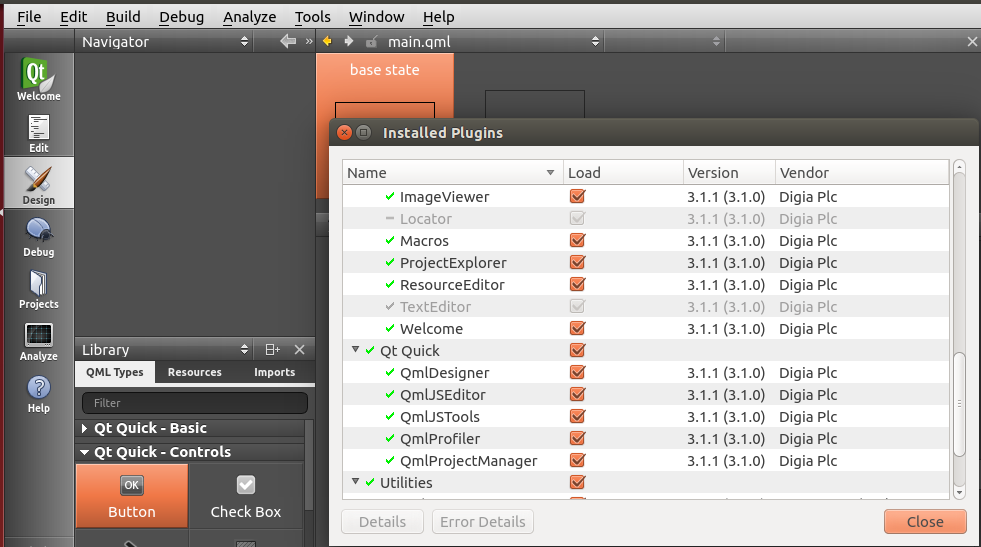The image size is (981, 547).
Task: Collapse Qt Quick - Controls library section
Action: (x=84, y=452)
